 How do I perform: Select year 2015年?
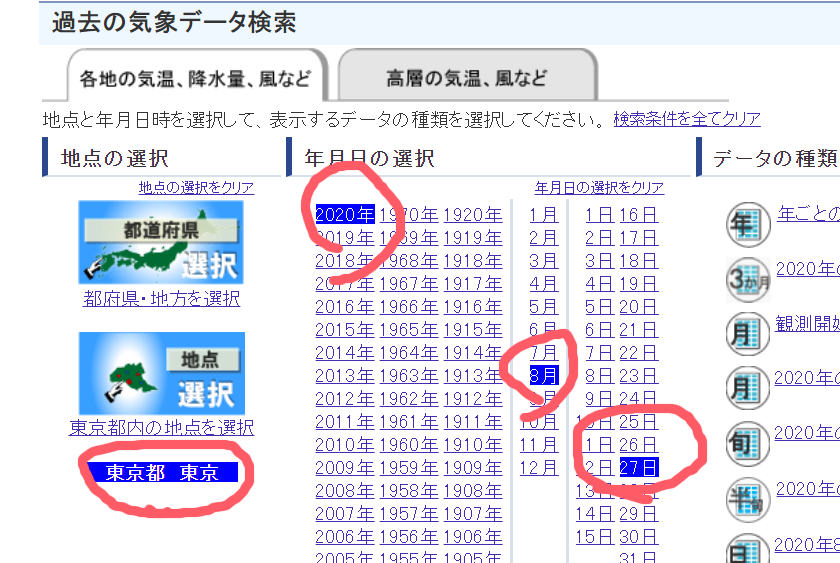click(x=345, y=330)
